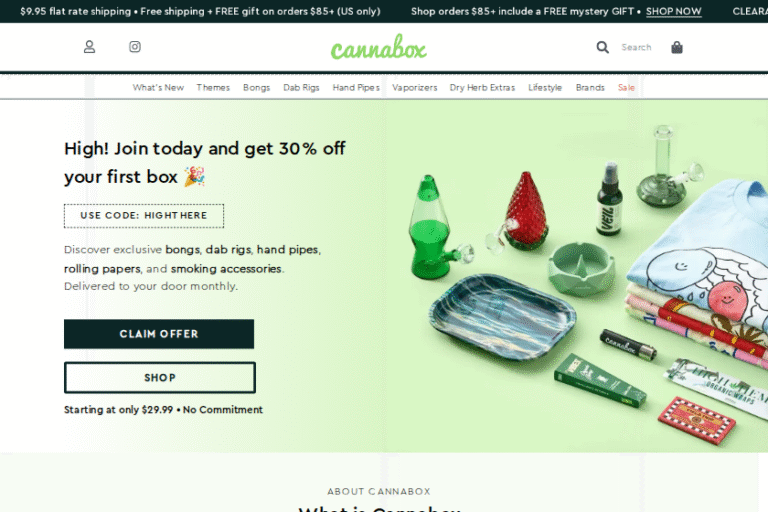Viewport: 768px width, 512px height.
Task: Expand the Dab Rigs menu
Action: coord(301,88)
